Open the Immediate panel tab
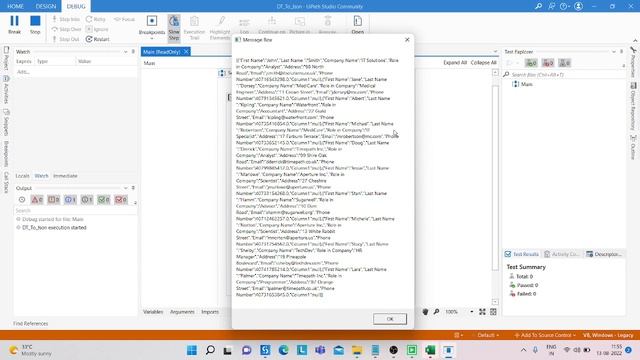The image size is (640, 360). coord(65,176)
